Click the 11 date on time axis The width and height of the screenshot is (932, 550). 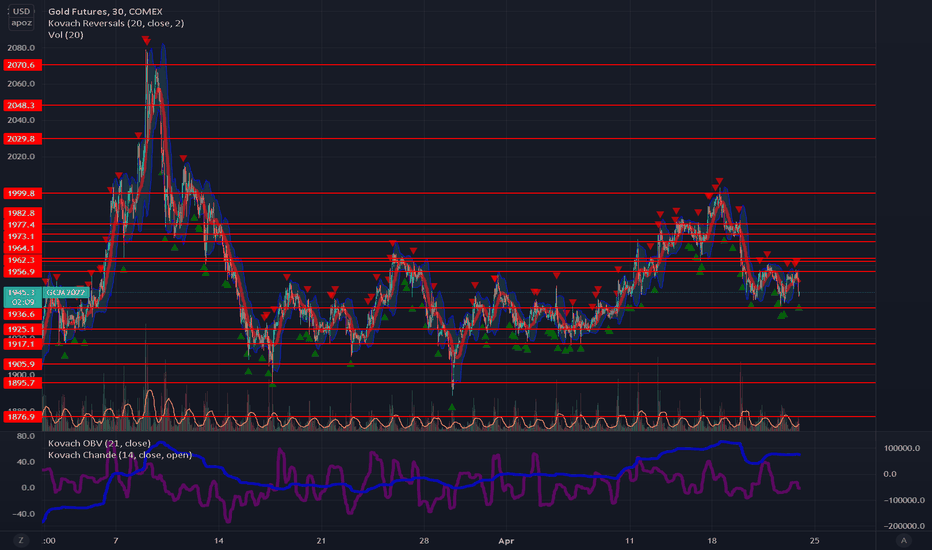[x=629, y=540]
